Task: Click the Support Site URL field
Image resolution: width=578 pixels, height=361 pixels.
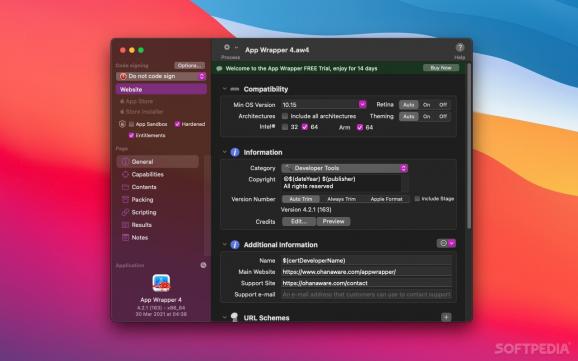Action: 367,283
